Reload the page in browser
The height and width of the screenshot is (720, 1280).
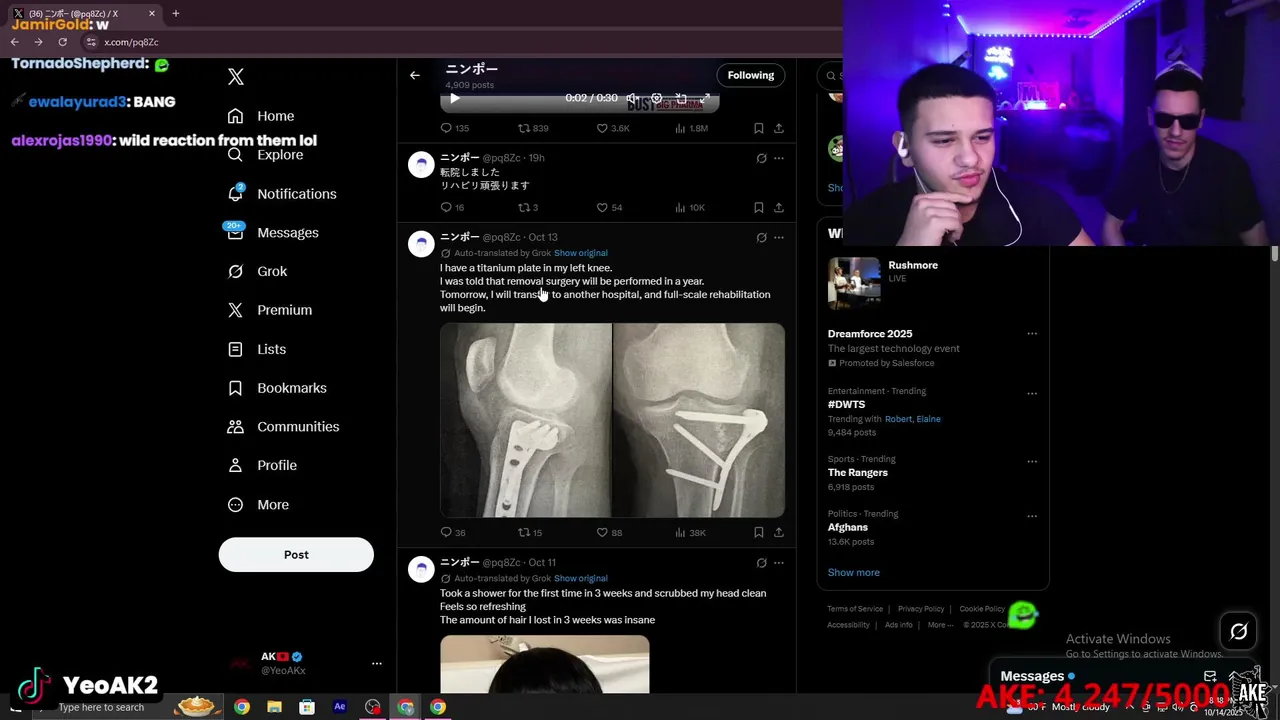coord(62,42)
